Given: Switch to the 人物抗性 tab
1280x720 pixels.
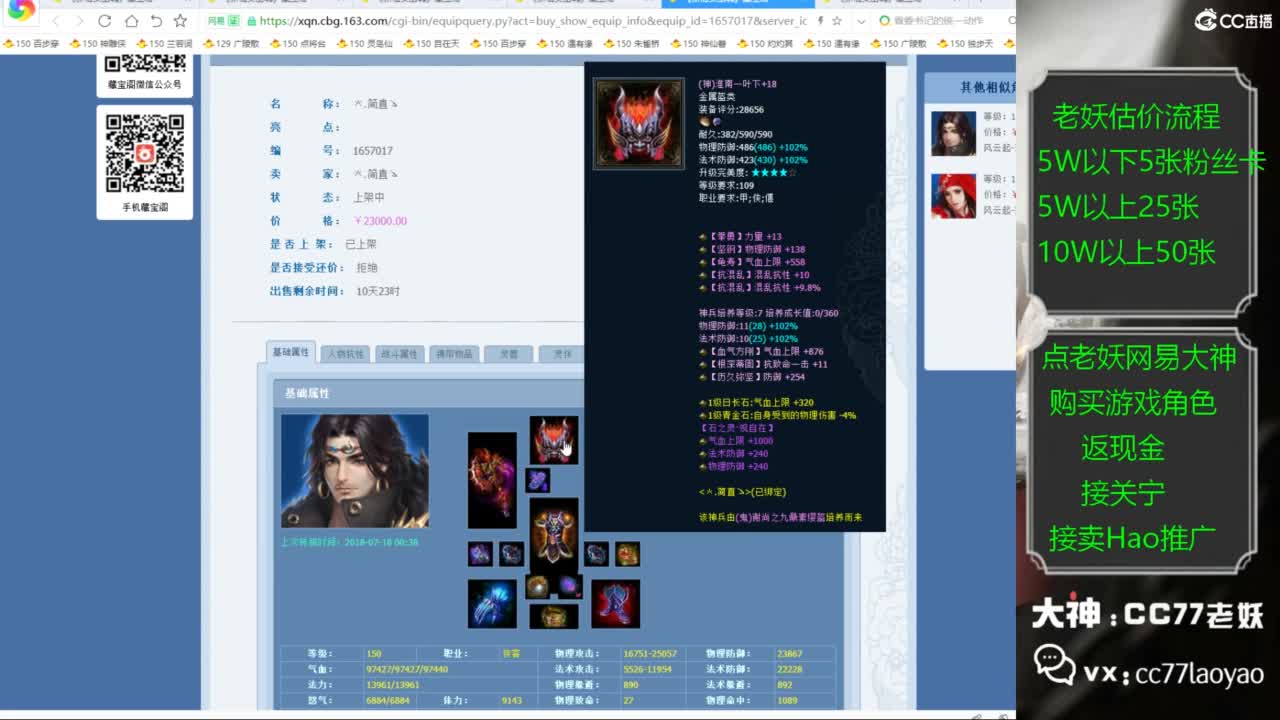Looking at the screenshot, I should tap(345, 354).
